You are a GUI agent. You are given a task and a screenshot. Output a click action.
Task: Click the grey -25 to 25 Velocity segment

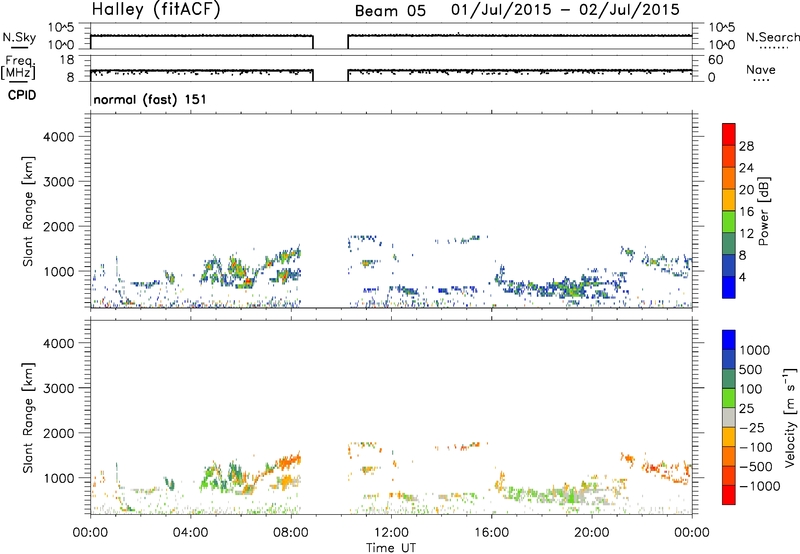pos(729,417)
